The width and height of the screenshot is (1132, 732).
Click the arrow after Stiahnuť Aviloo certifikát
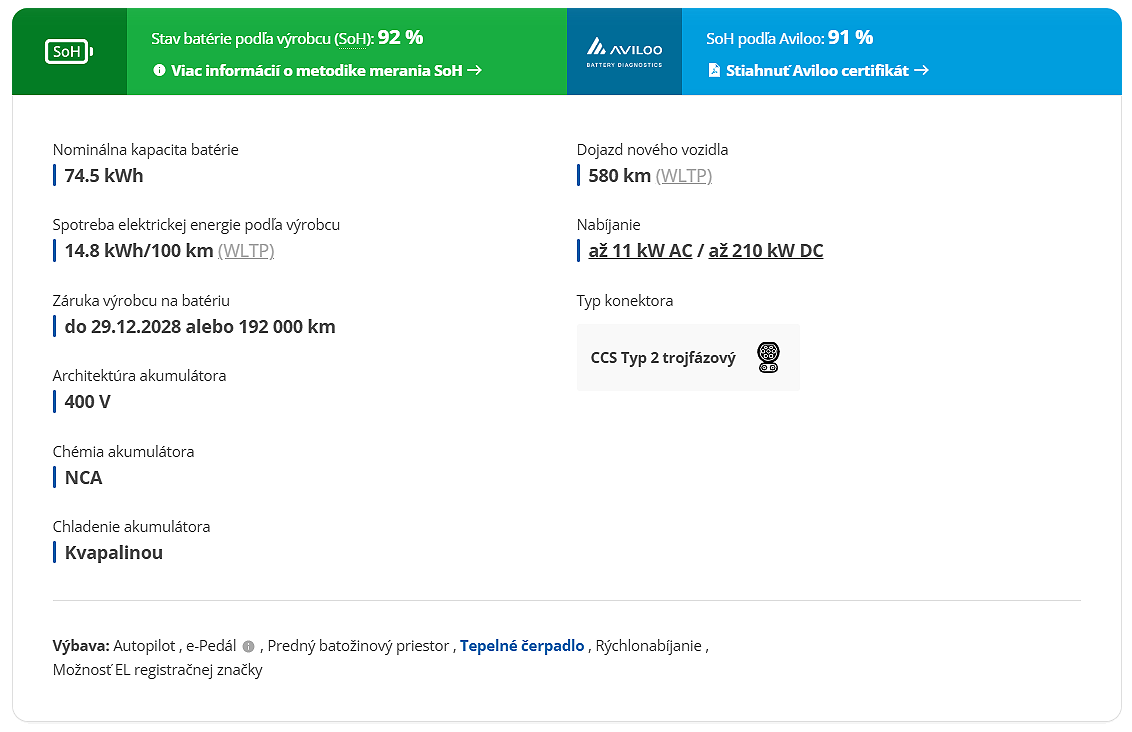921,70
